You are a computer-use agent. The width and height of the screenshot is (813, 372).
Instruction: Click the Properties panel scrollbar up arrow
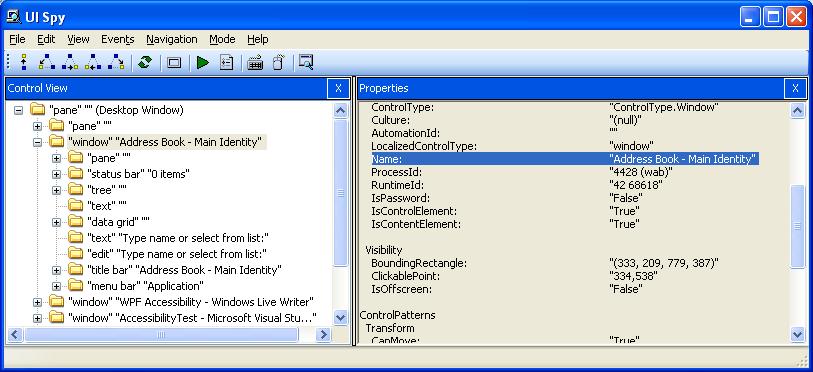tap(797, 110)
